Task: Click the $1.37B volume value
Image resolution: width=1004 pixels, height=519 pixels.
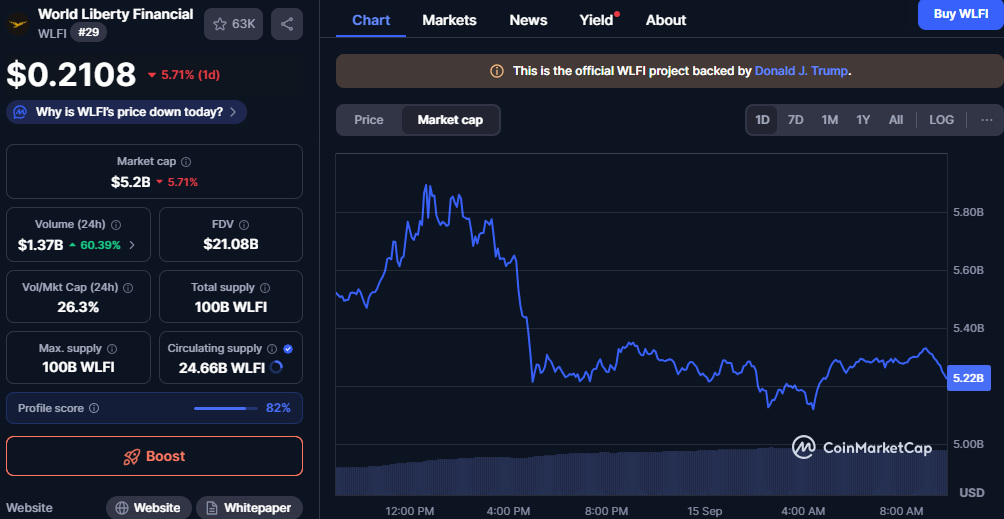Action: pos(41,244)
